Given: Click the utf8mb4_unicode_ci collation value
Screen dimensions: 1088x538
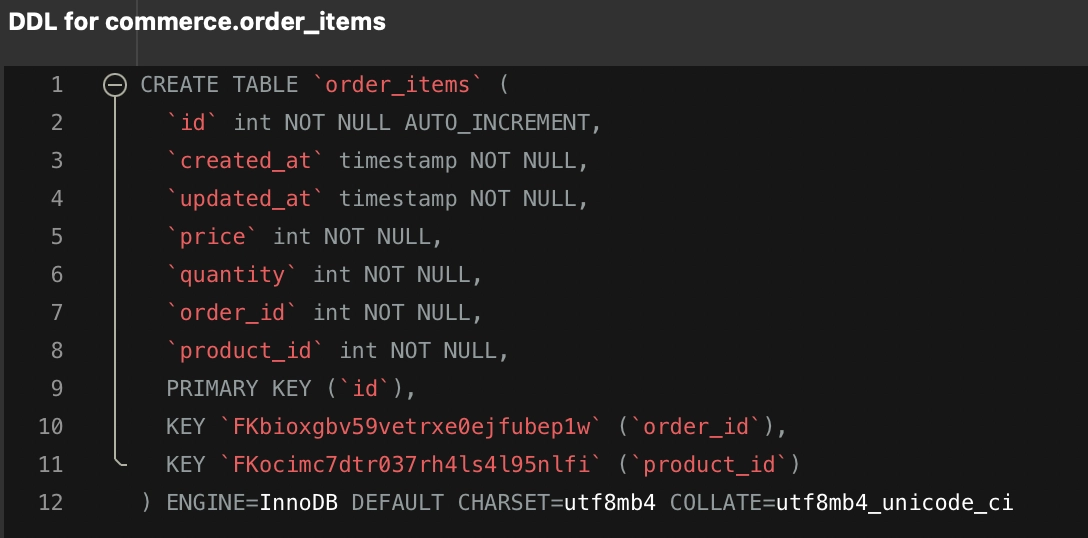Looking at the screenshot, I should [x=894, y=503].
